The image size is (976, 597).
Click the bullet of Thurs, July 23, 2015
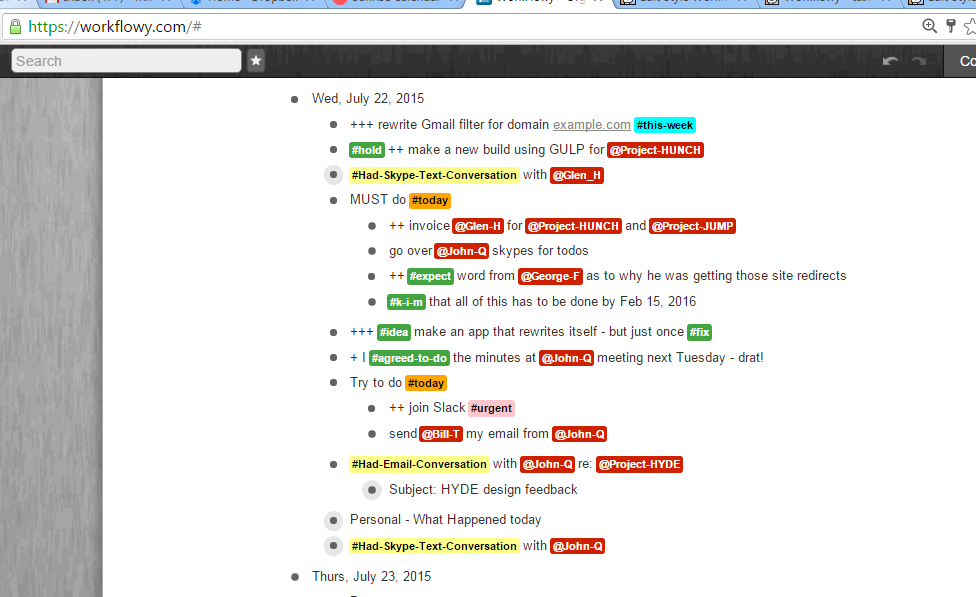[295, 577]
